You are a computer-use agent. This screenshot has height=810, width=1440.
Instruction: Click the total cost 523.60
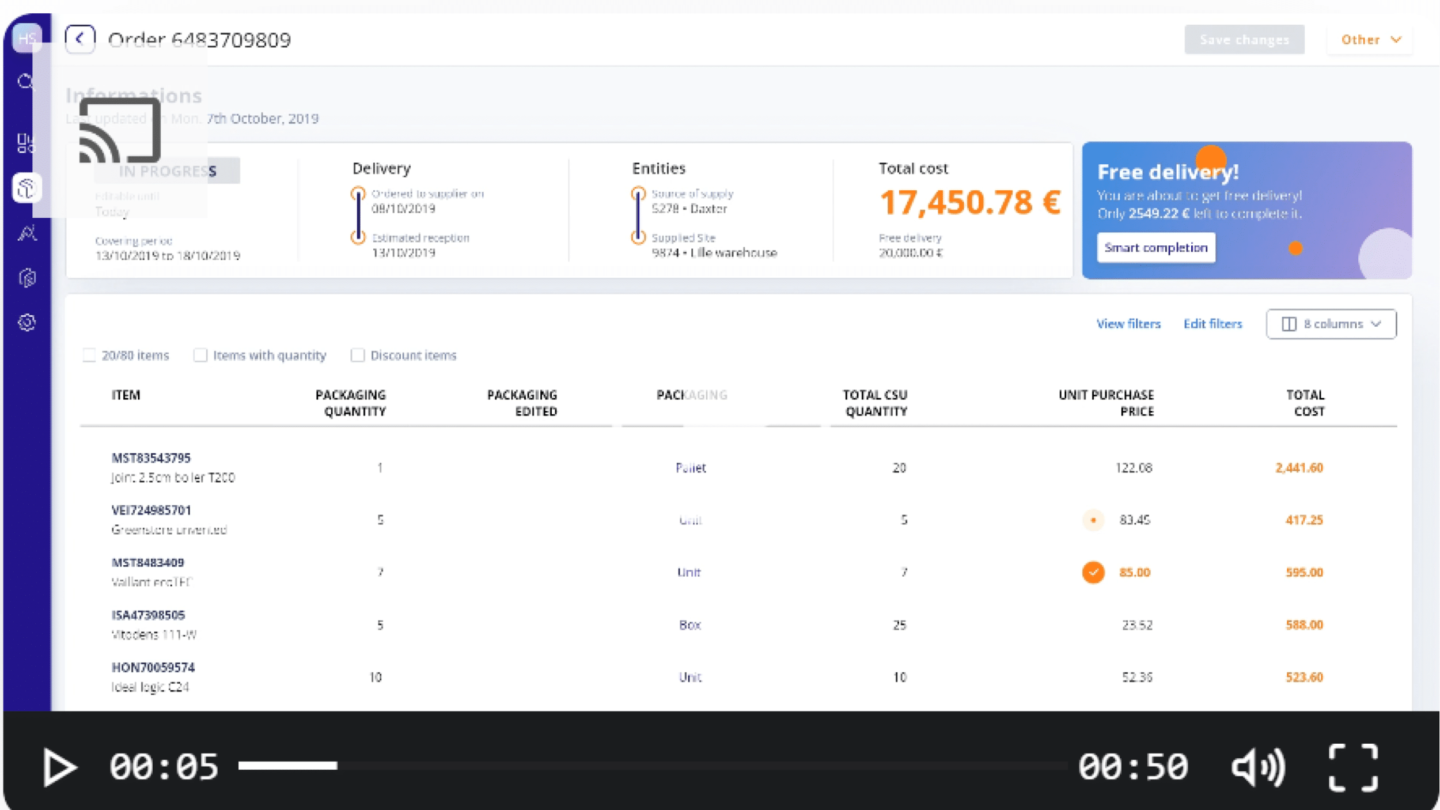coord(1304,677)
